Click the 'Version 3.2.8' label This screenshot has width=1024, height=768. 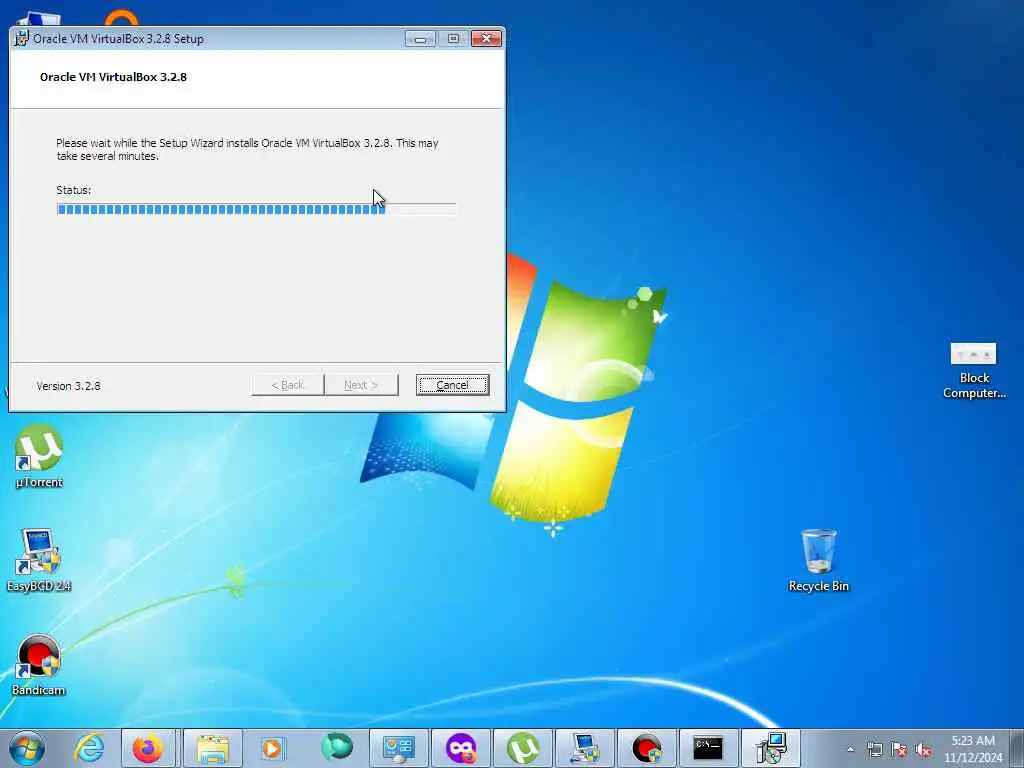(69, 386)
